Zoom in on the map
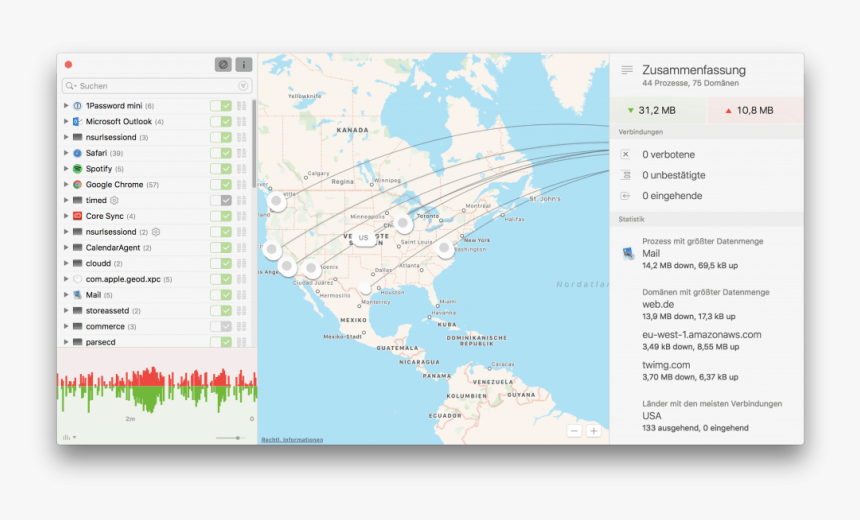This screenshot has width=860, height=520. pyautogui.click(x=593, y=430)
